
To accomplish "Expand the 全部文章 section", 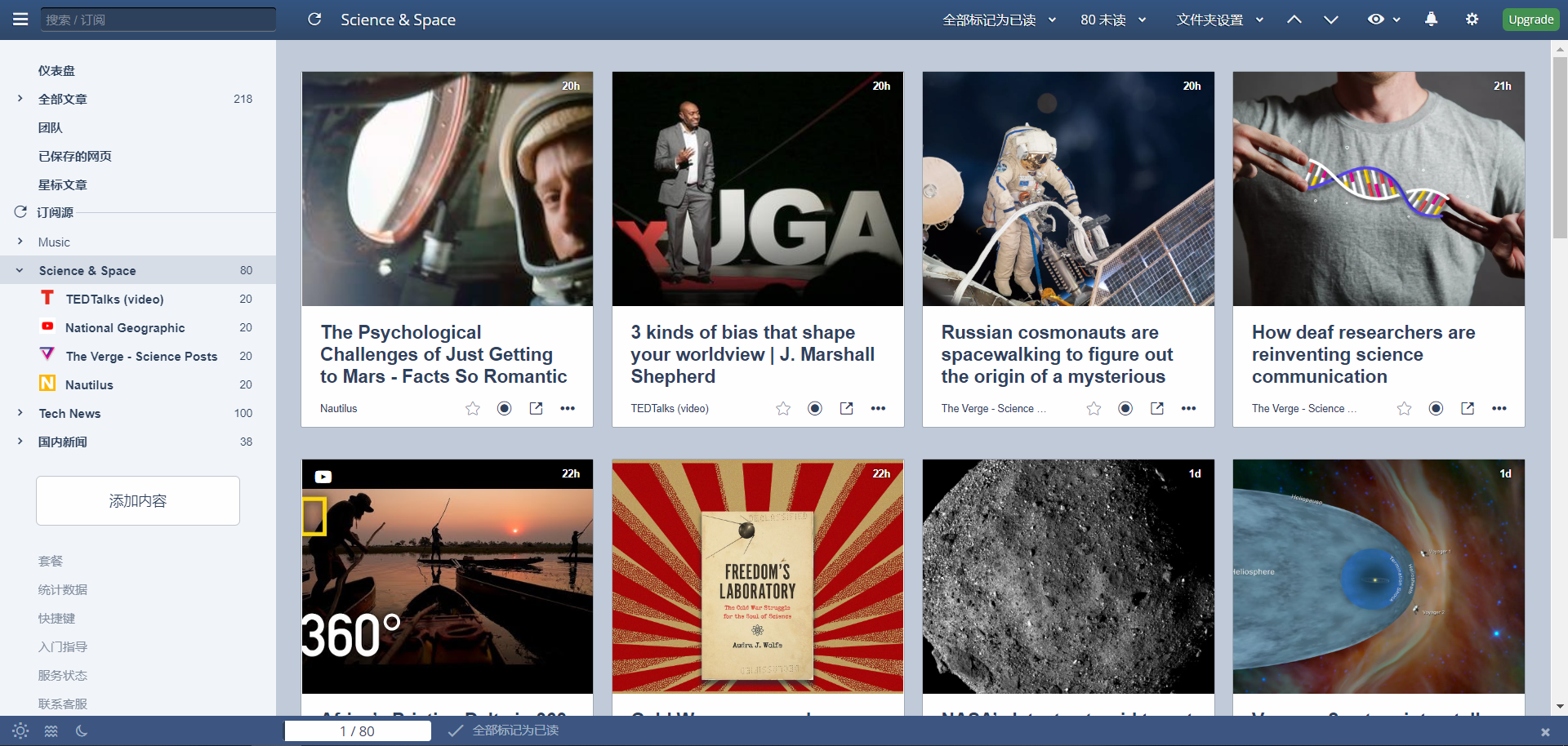I will tap(20, 99).
